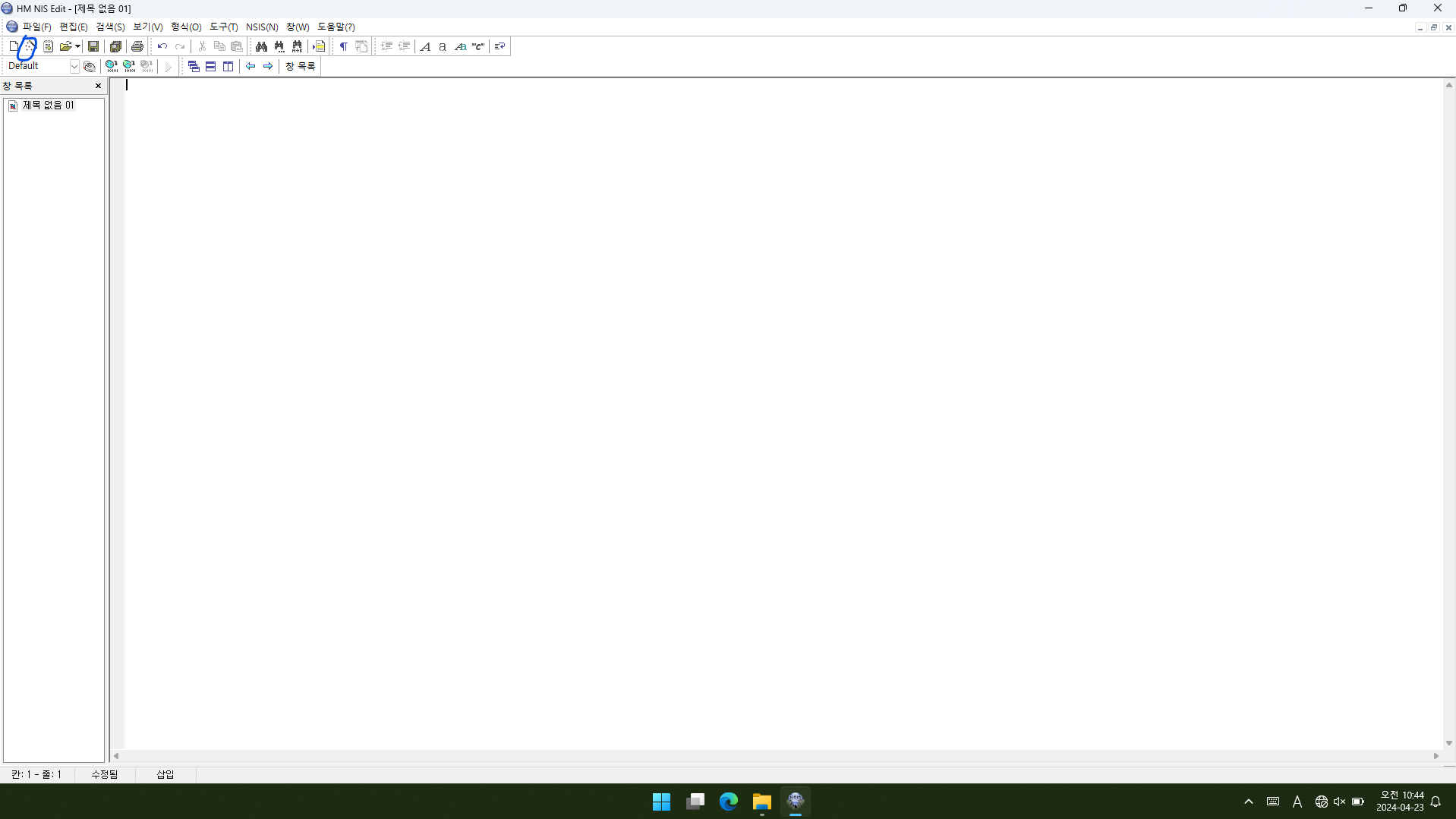Cut selection with scissors icon
Viewport: 1456px width, 819px height.
pos(202,46)
